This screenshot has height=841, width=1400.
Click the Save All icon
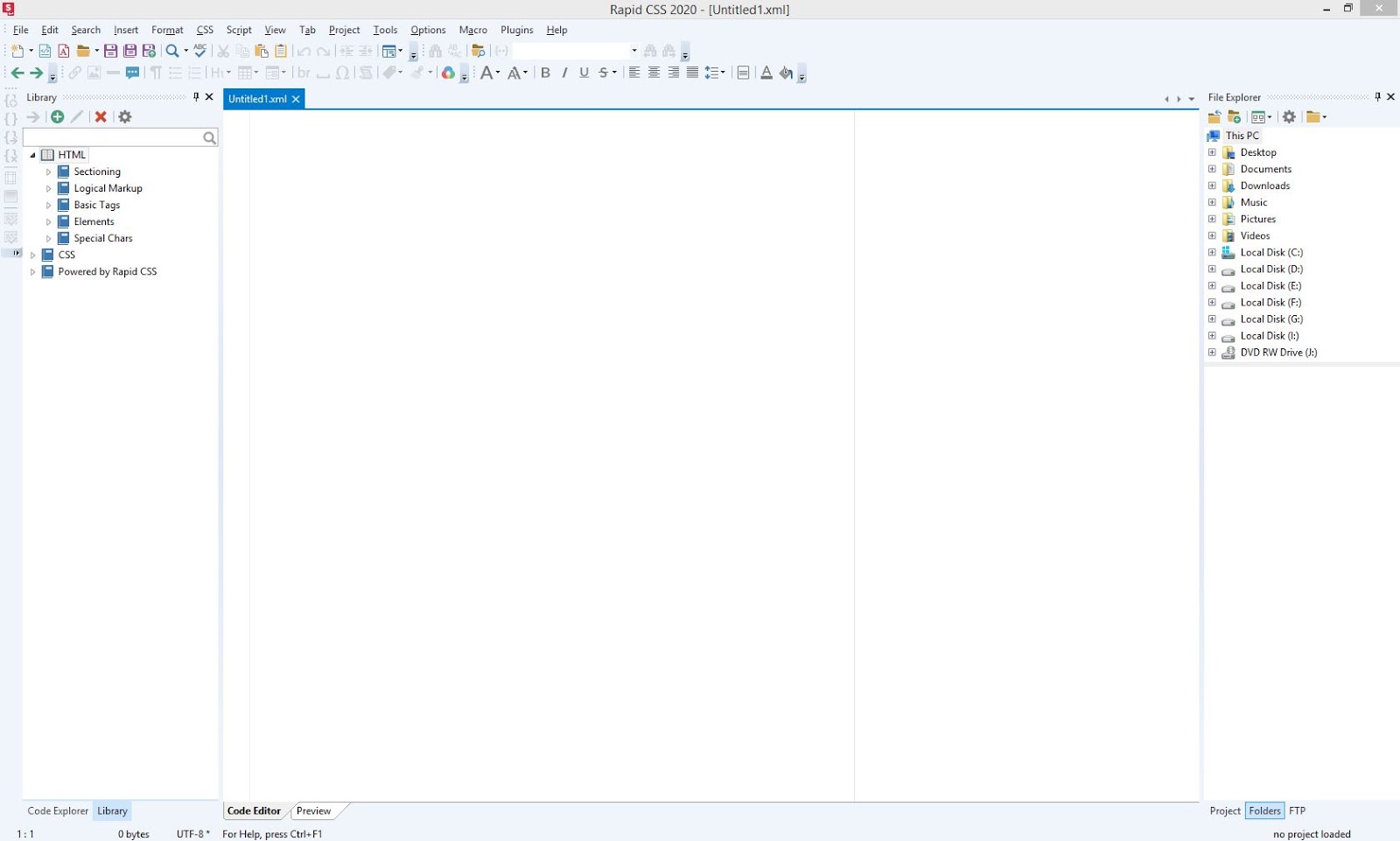pyautogui.click(x=129, y=51)
